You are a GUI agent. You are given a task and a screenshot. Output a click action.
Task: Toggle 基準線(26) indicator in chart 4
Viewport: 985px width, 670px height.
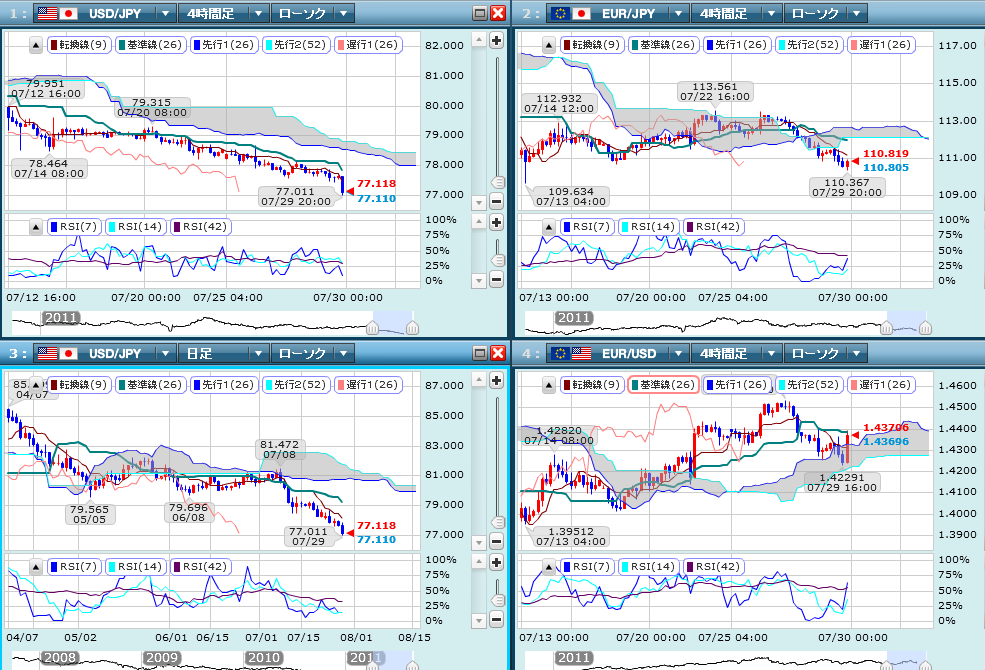click(x=663, y=385)
